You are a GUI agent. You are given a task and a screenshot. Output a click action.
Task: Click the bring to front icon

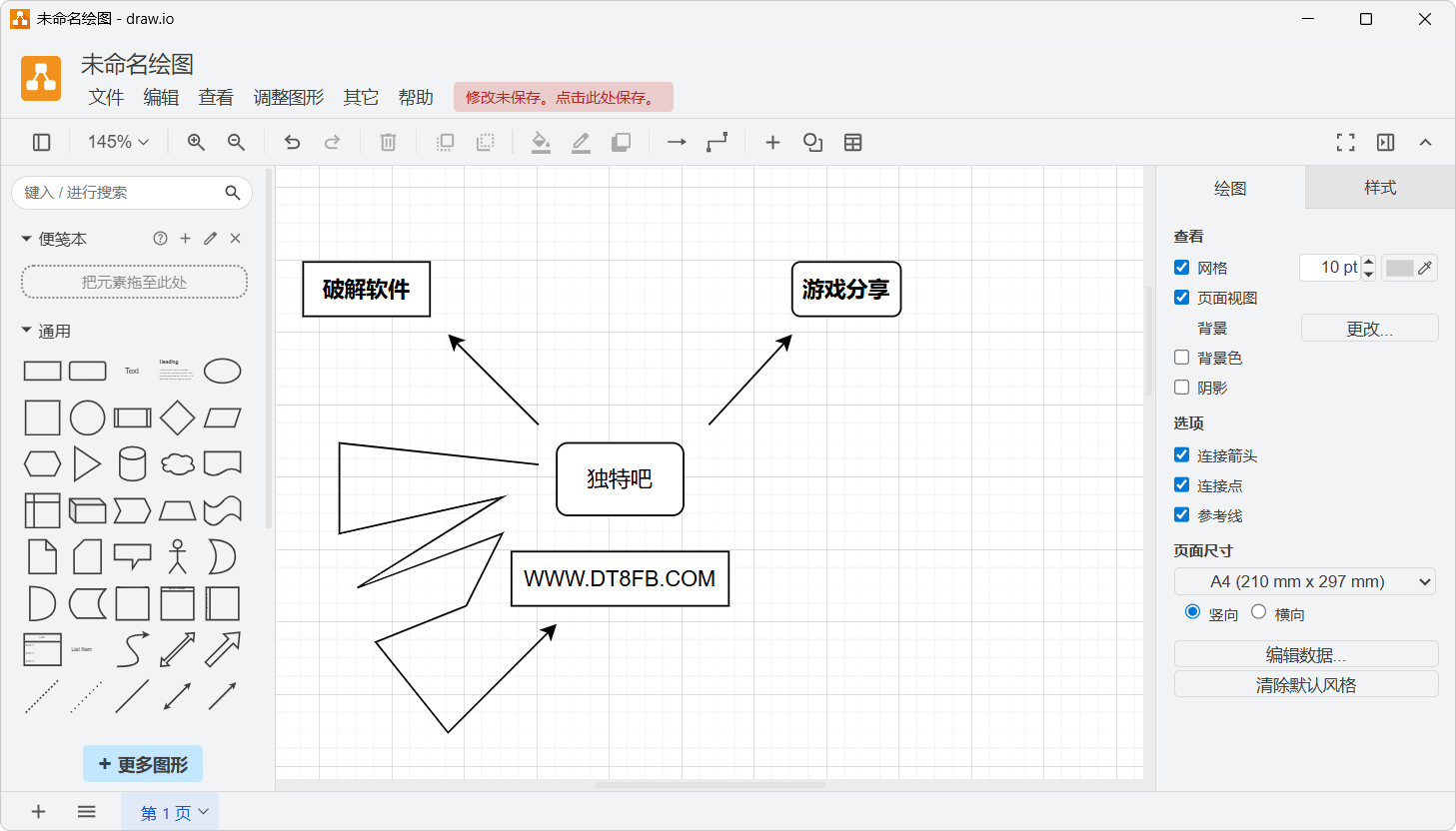point(445,143)
